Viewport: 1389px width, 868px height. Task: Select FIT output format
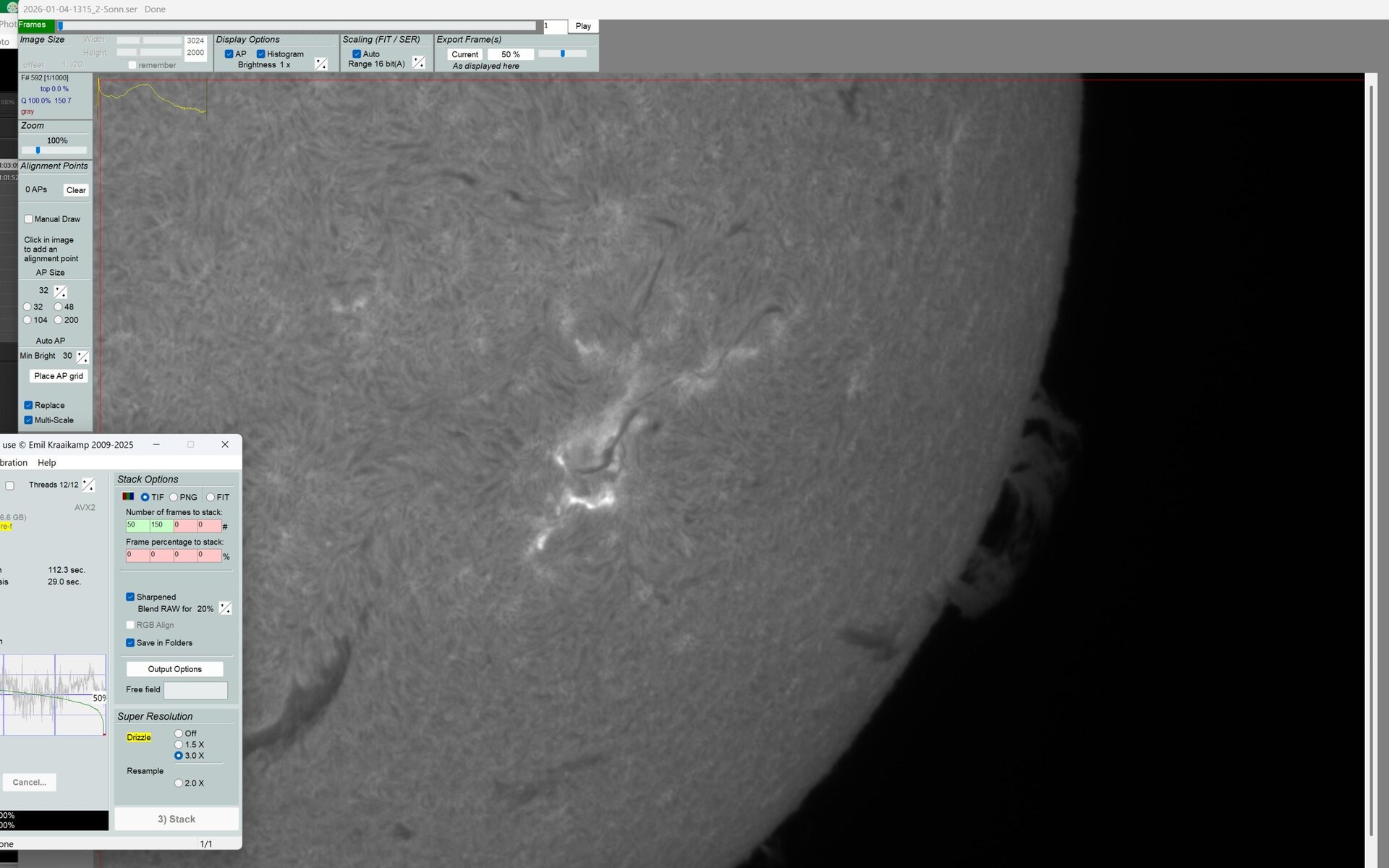click(x=211, y=498)
